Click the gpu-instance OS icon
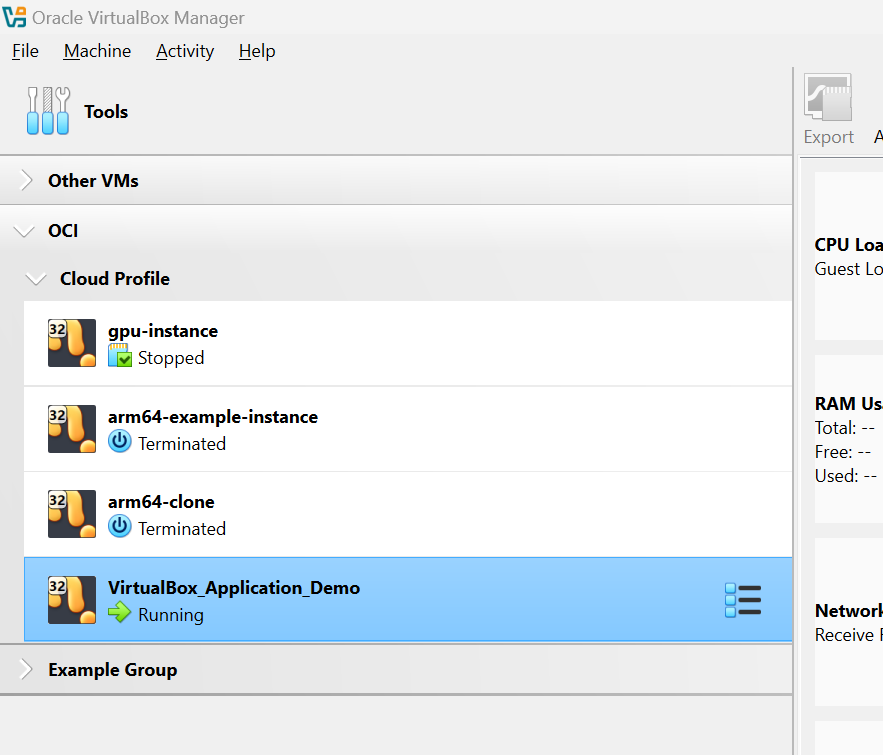This screenshot has height=755, width=883. click(72, 343)
